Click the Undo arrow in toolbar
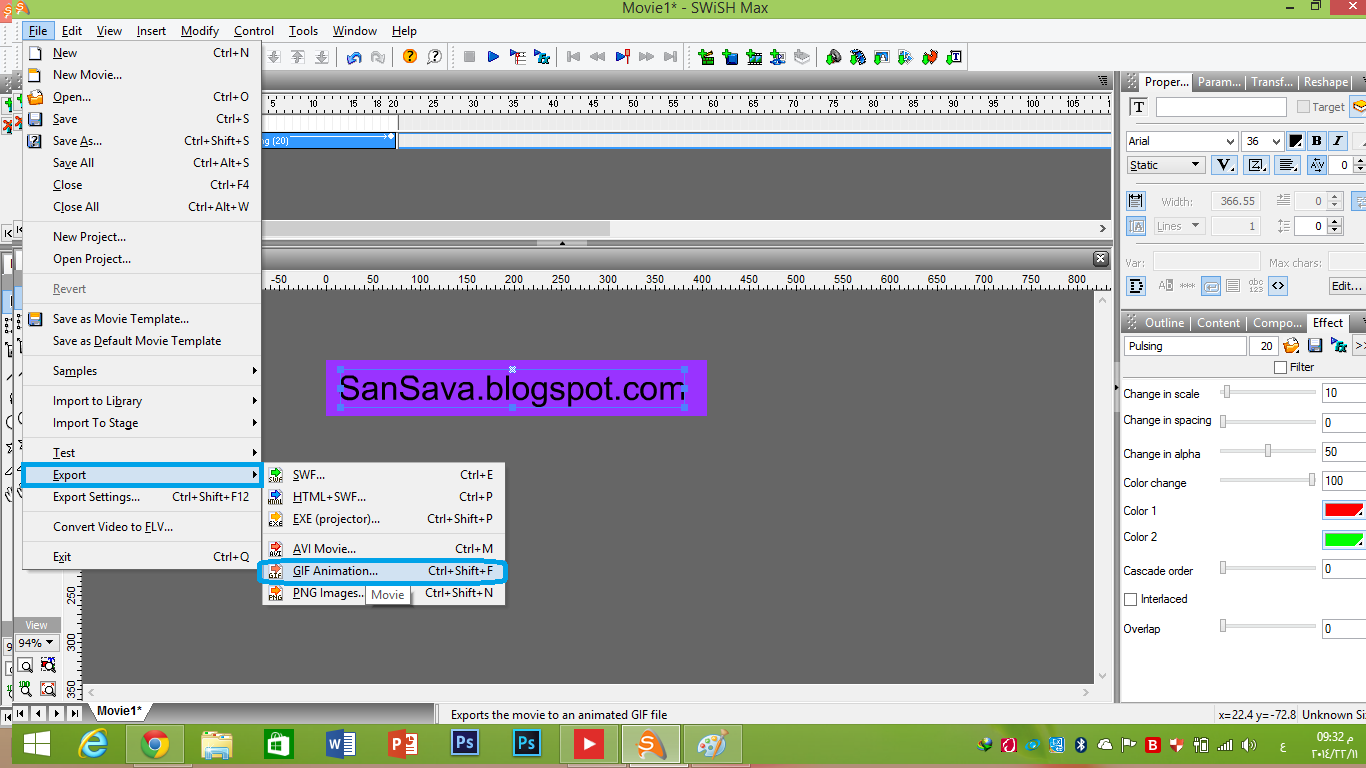Screen dimensions: 1366x768 354,57
